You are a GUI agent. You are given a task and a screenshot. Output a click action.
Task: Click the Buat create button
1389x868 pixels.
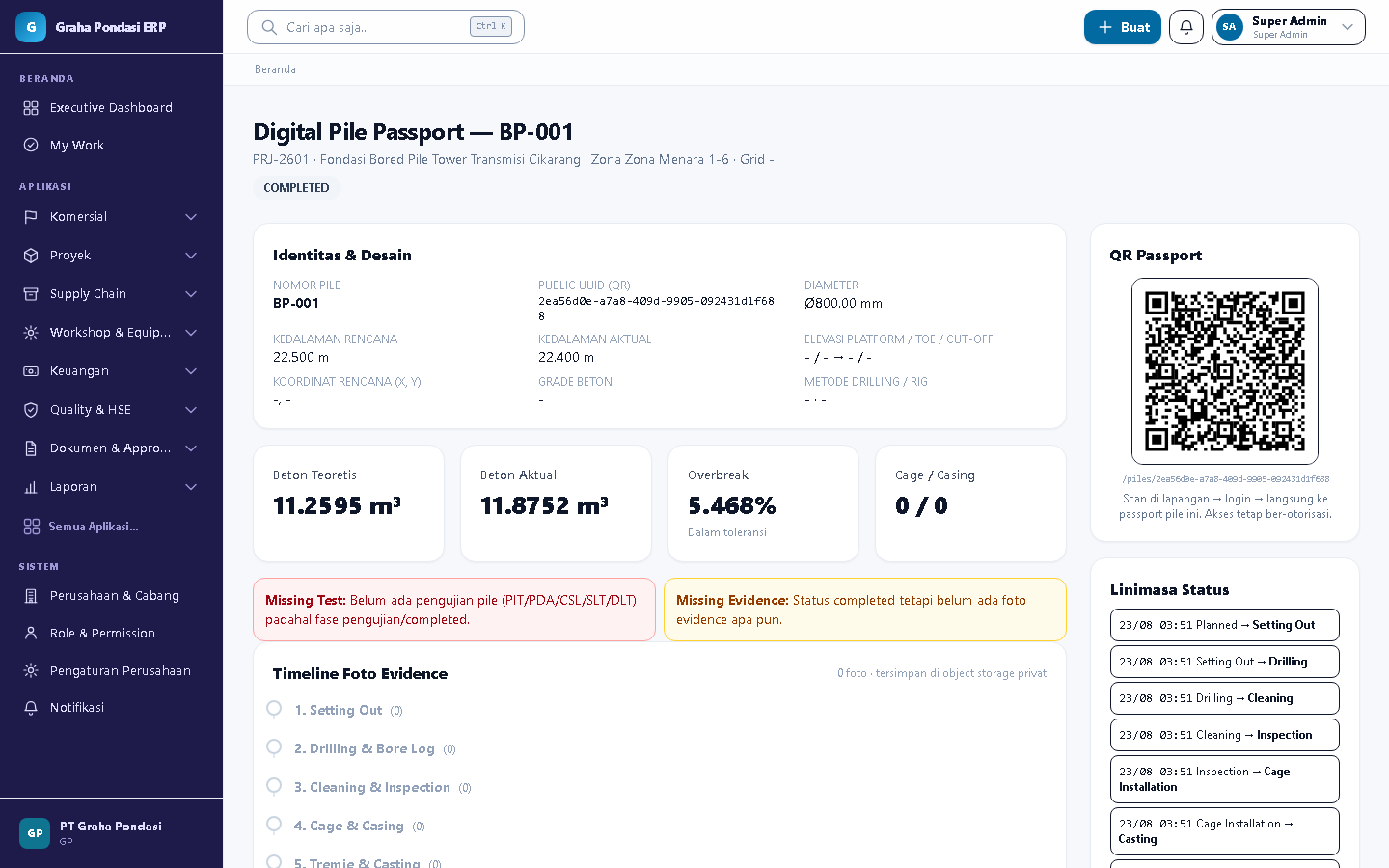1123,27
